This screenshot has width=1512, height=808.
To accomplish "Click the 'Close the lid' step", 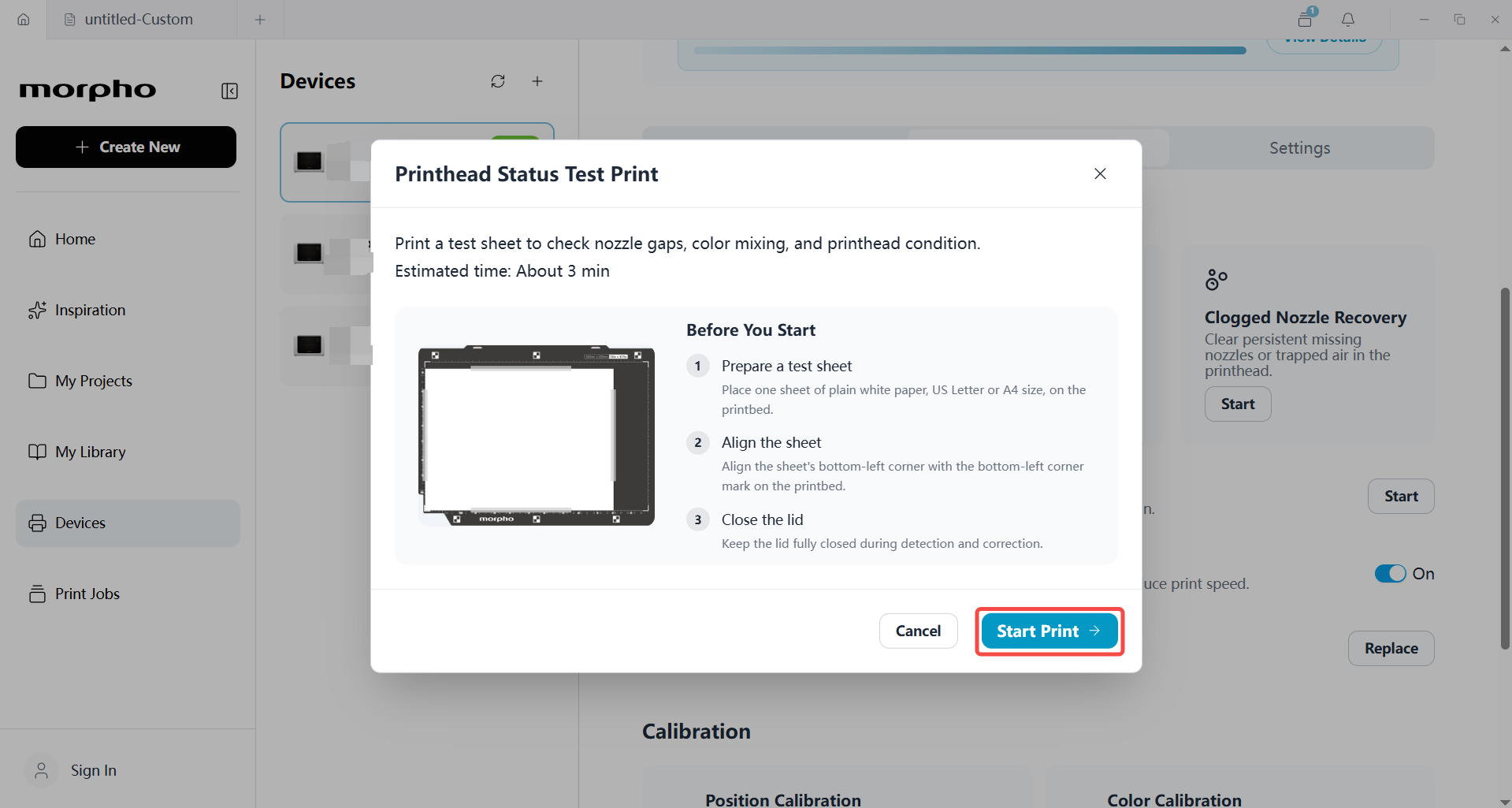I will point(762,519).
